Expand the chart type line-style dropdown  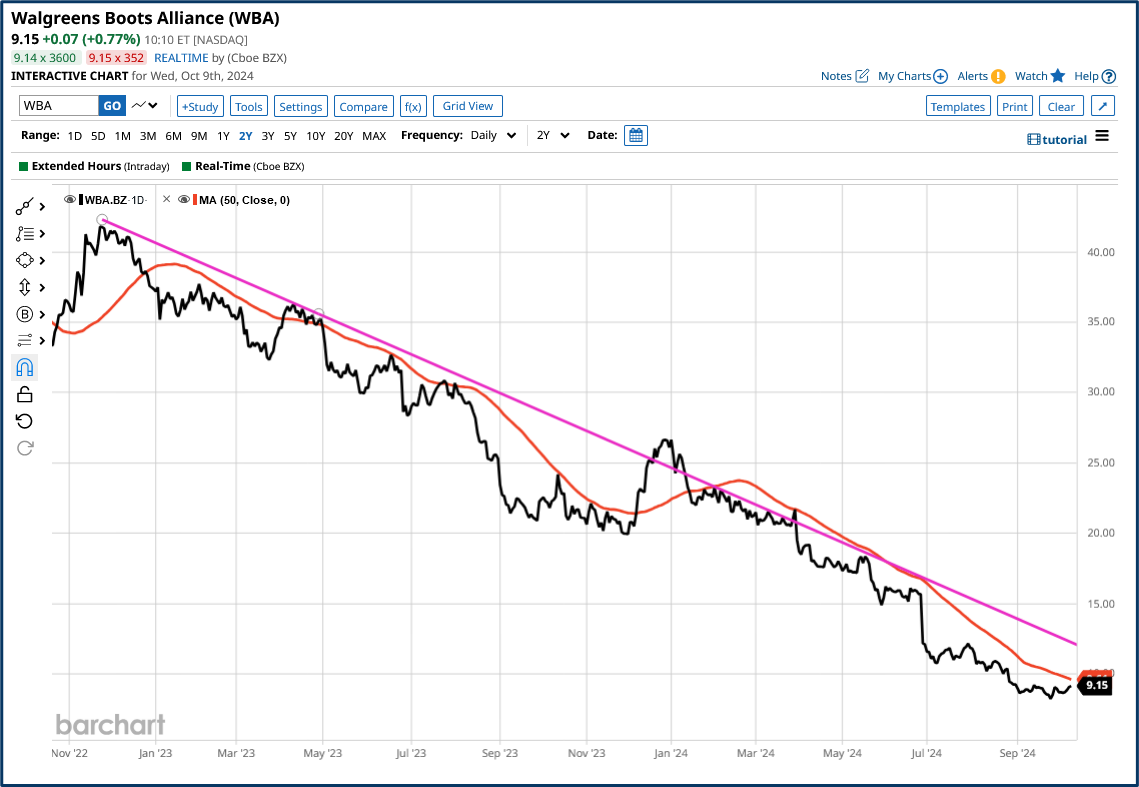[146, 106]
